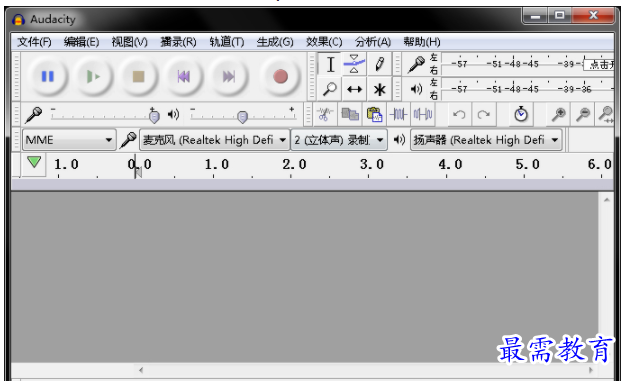Screen dimensions: 621x381
Task: Open the 视图(V) menu
Action: 130,42
